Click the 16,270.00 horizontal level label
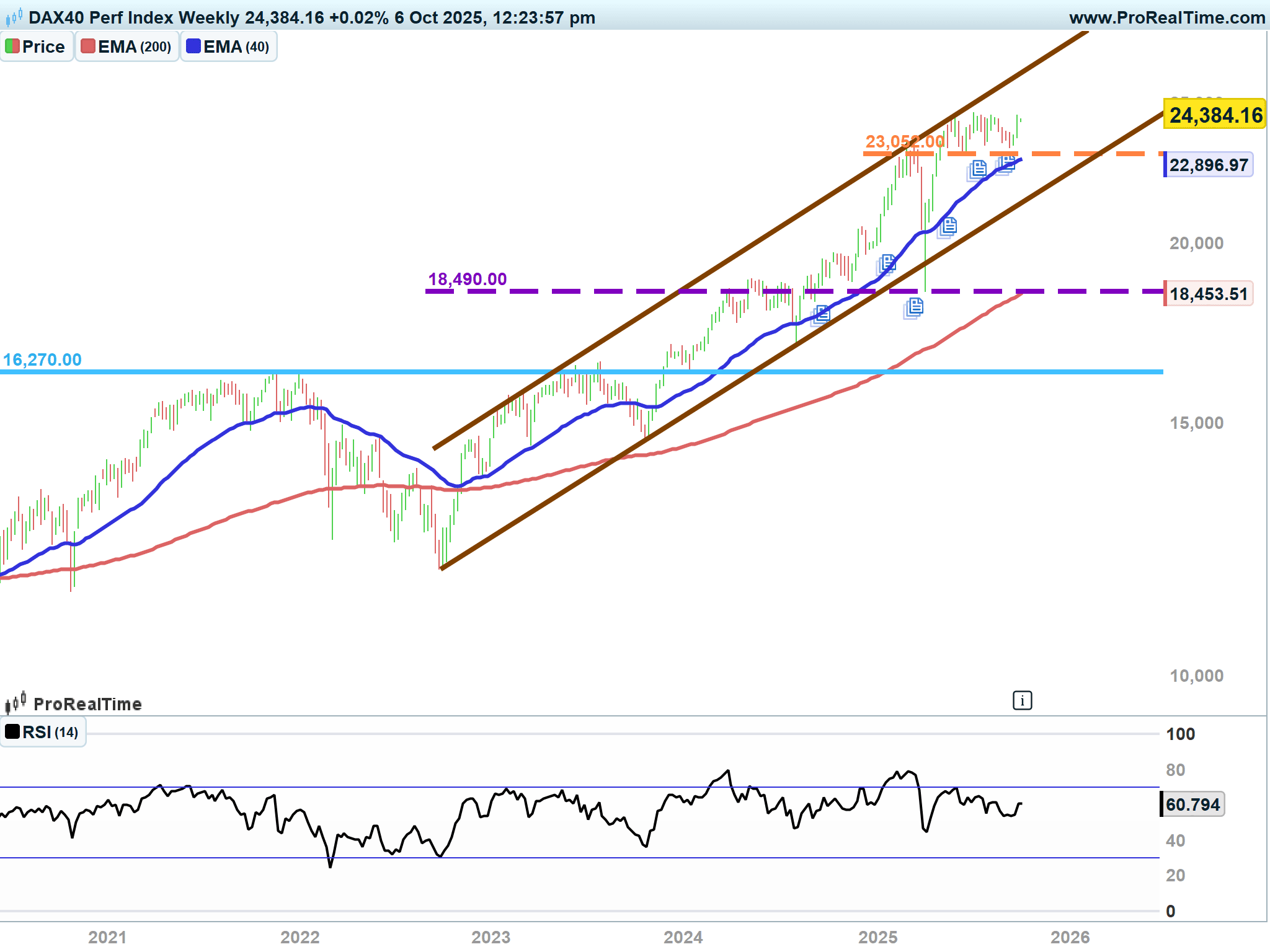1270x952 pixels. click(42, 359)
